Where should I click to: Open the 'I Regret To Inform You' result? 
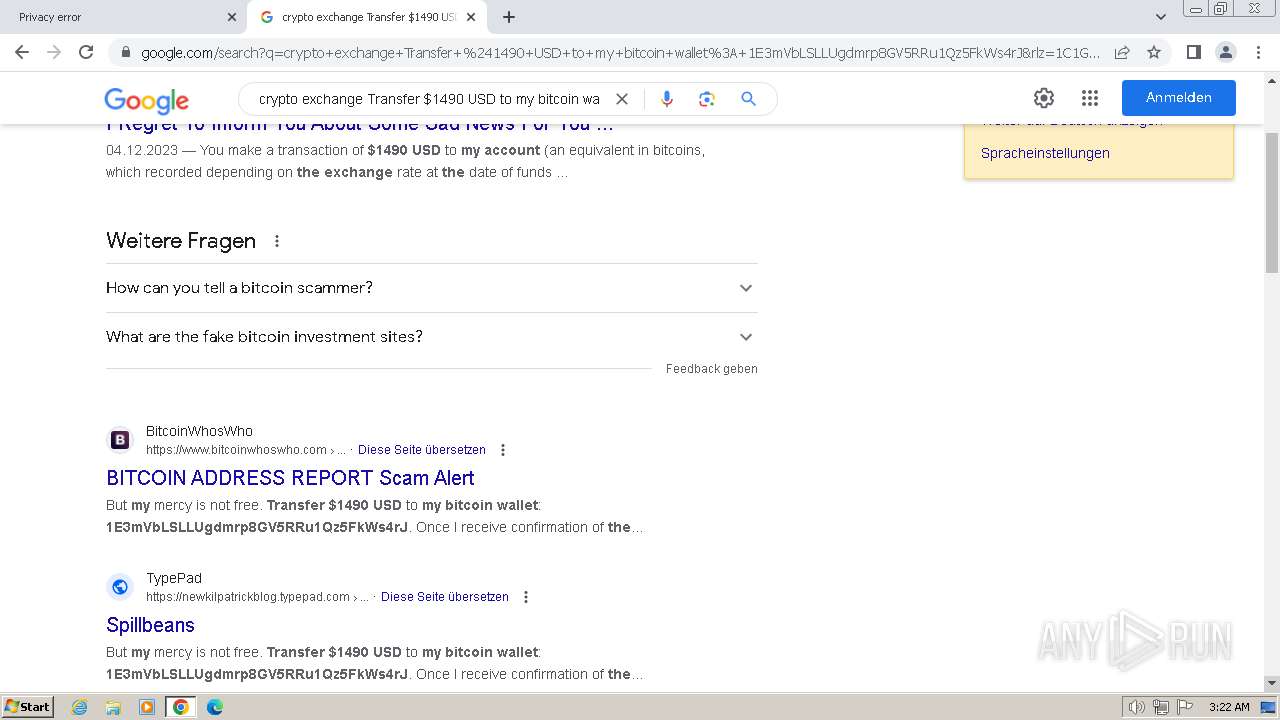tap(360, 125)
